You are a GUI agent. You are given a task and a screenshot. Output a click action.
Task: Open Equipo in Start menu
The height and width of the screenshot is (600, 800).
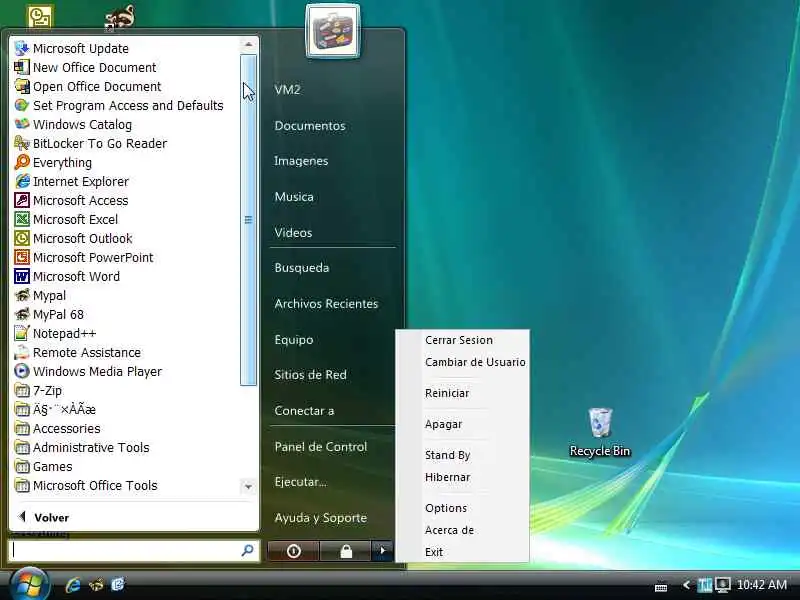294,340
